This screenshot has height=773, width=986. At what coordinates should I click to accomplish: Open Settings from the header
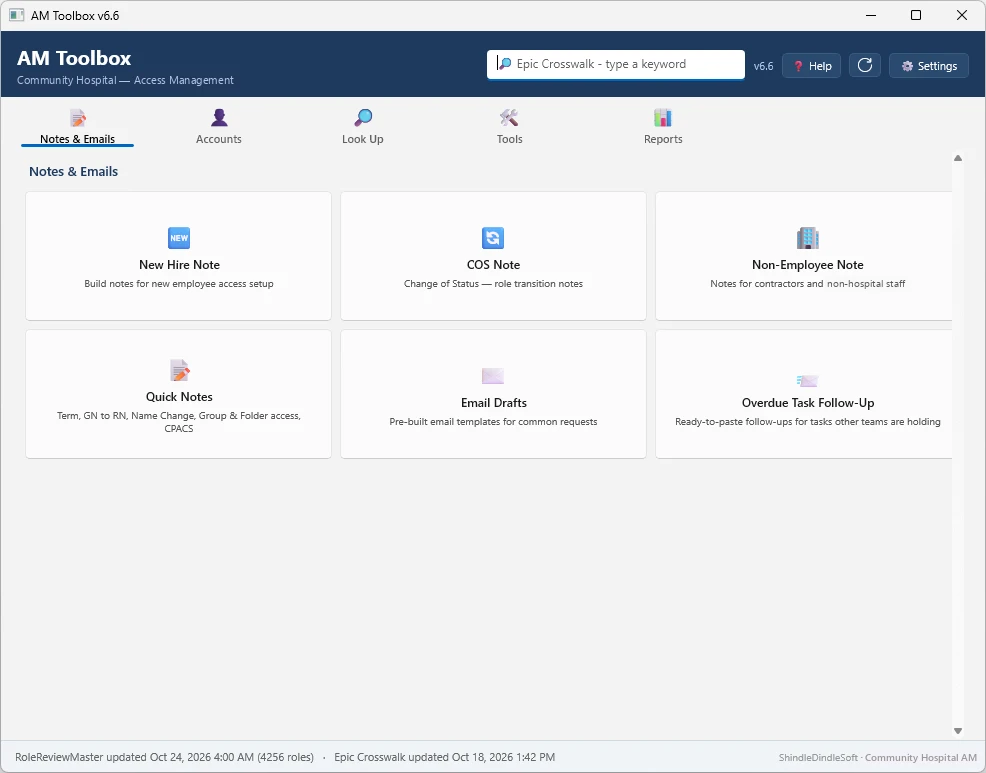(929, 65)
